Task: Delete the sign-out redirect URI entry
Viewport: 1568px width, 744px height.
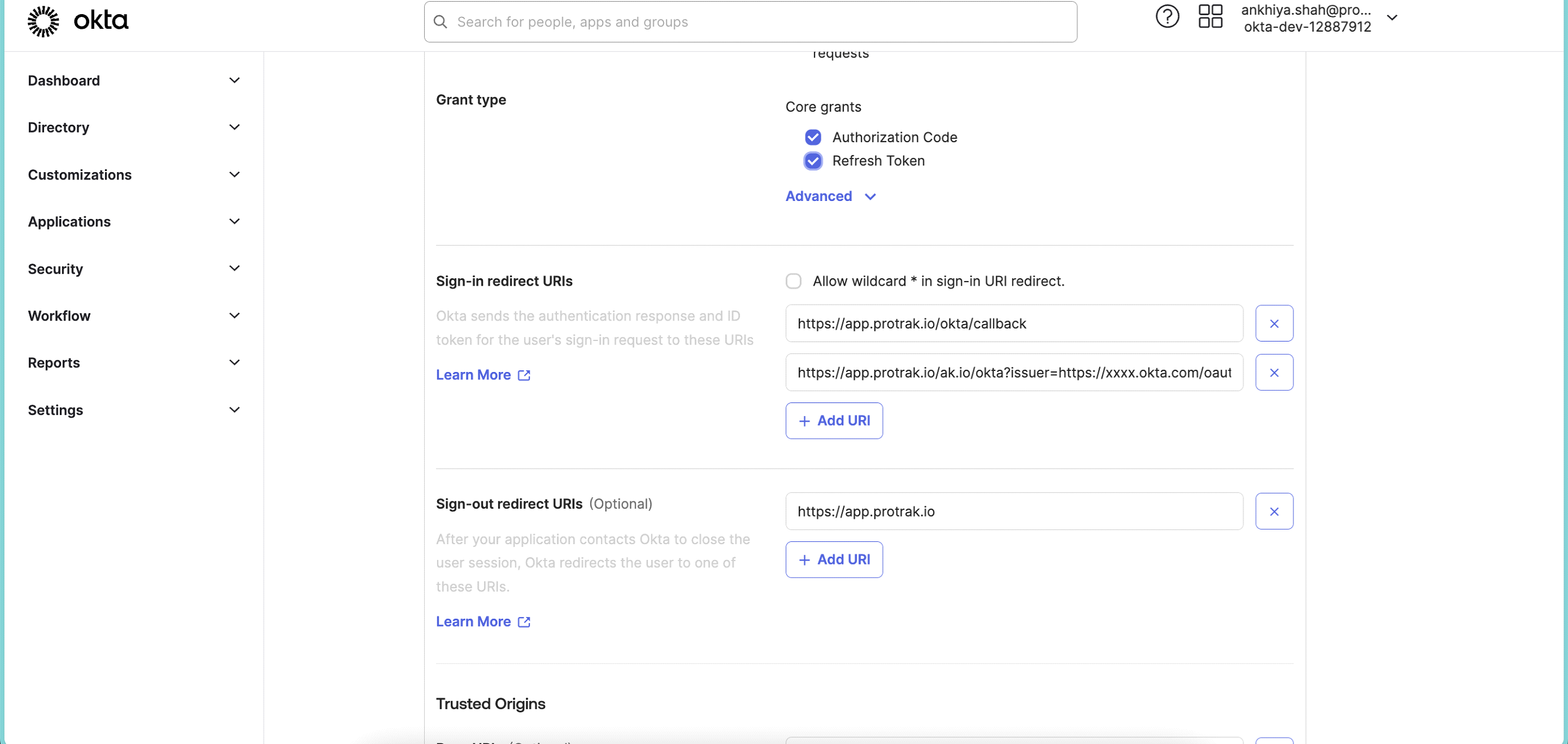Action: (x=1275, y=511)
